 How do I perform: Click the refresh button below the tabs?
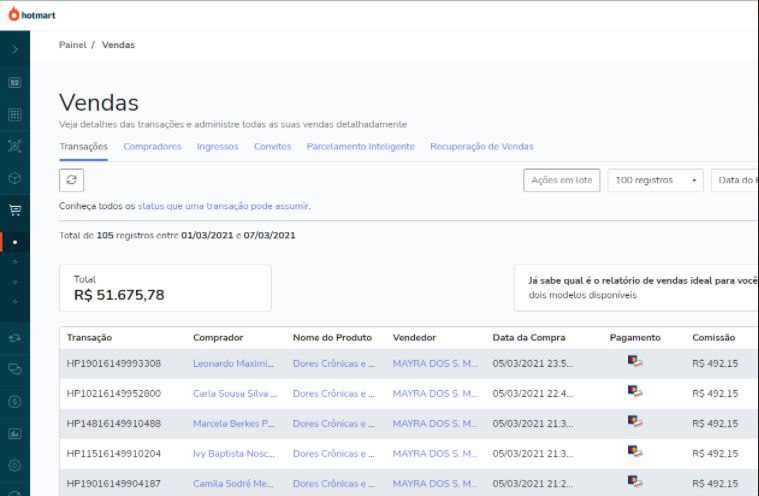(71, 180)
